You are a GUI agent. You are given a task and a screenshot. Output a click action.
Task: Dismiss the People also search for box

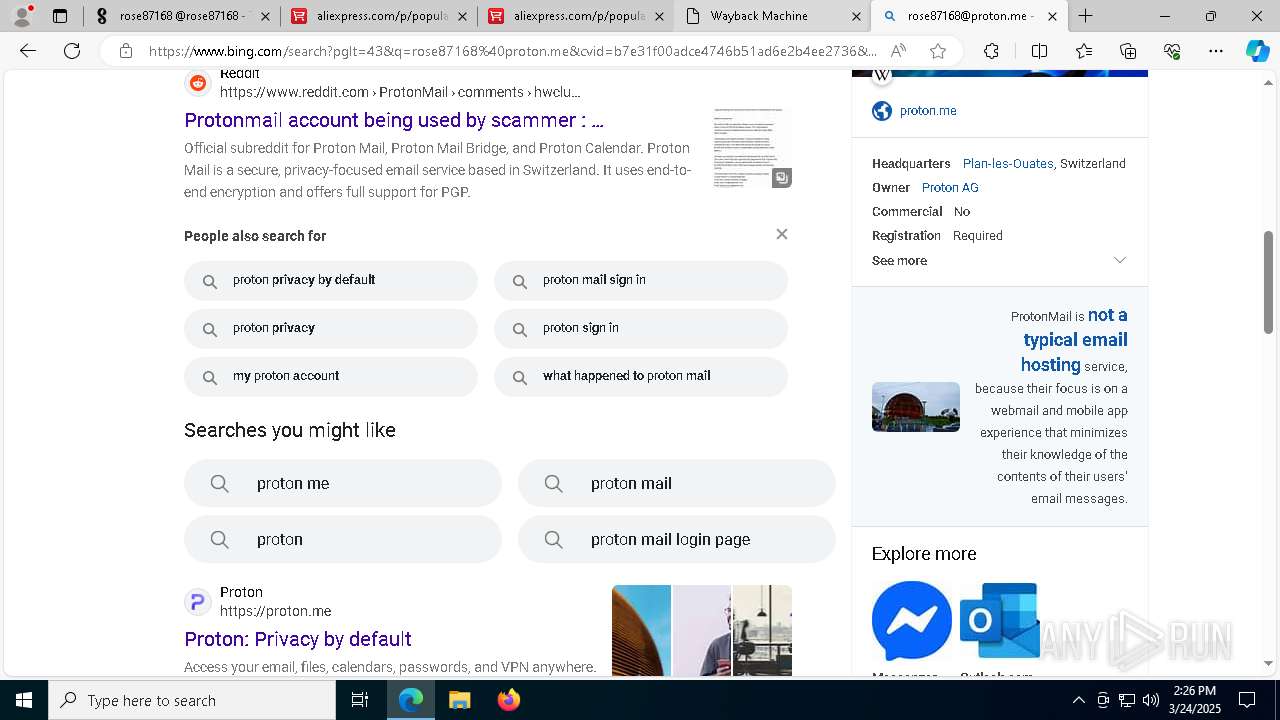pyautogui.click(x=782, y=234)
